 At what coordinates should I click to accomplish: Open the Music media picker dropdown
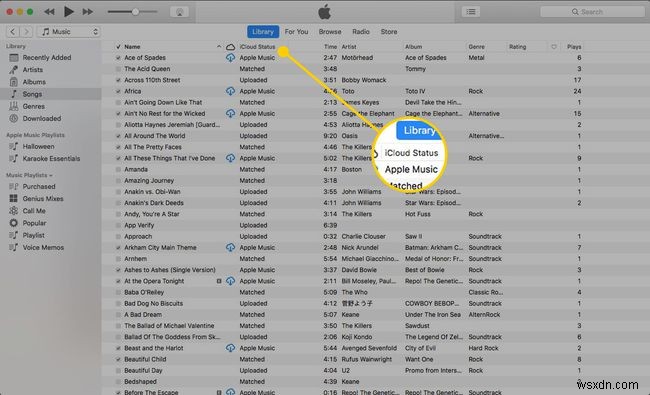(69, 32)
